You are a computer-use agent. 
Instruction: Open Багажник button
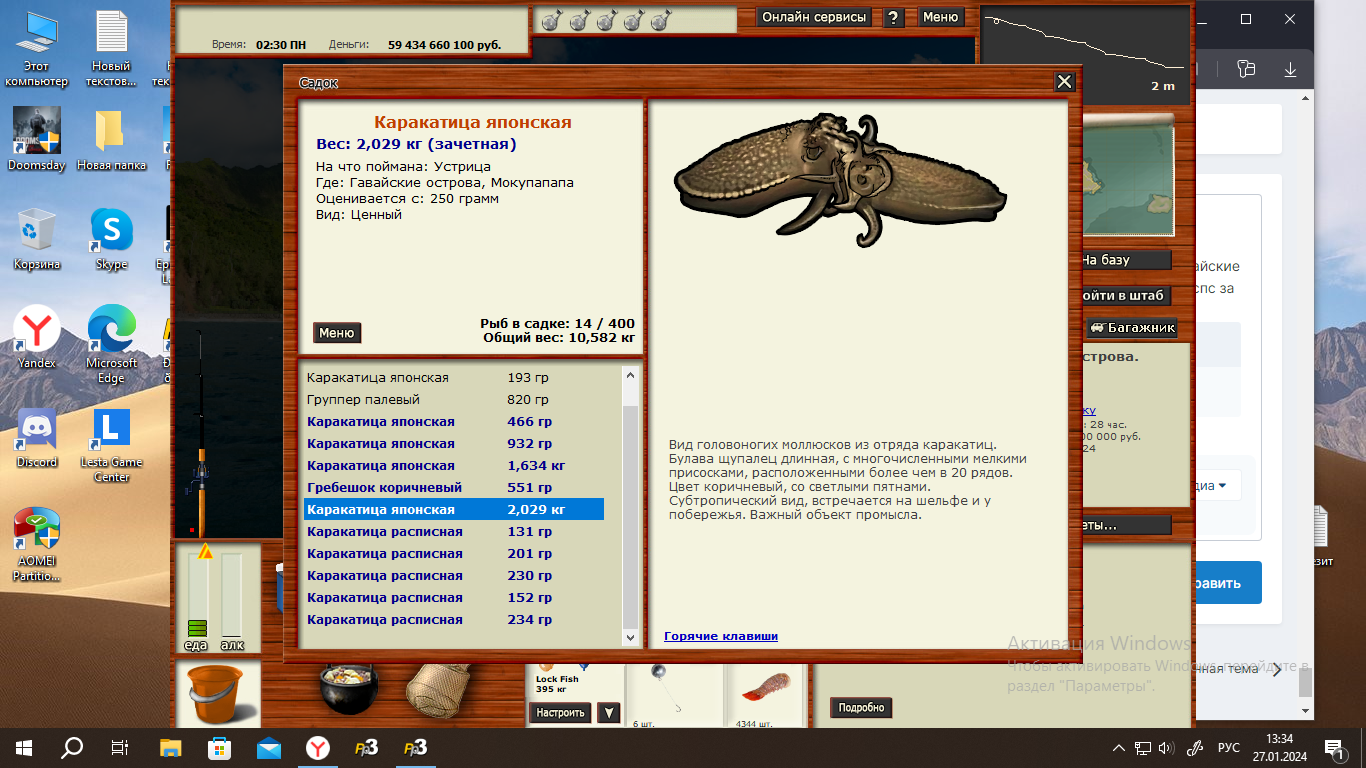(1131, 328)
